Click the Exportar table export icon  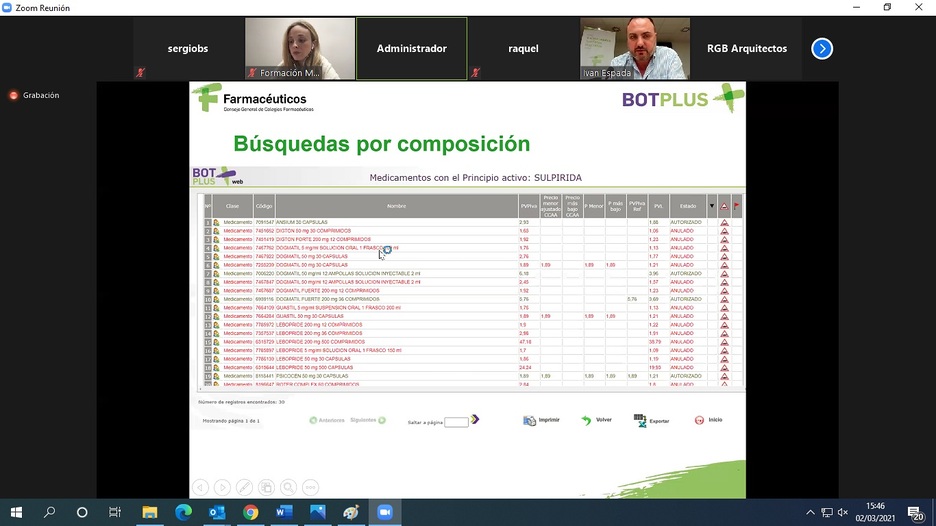point(640,421)
